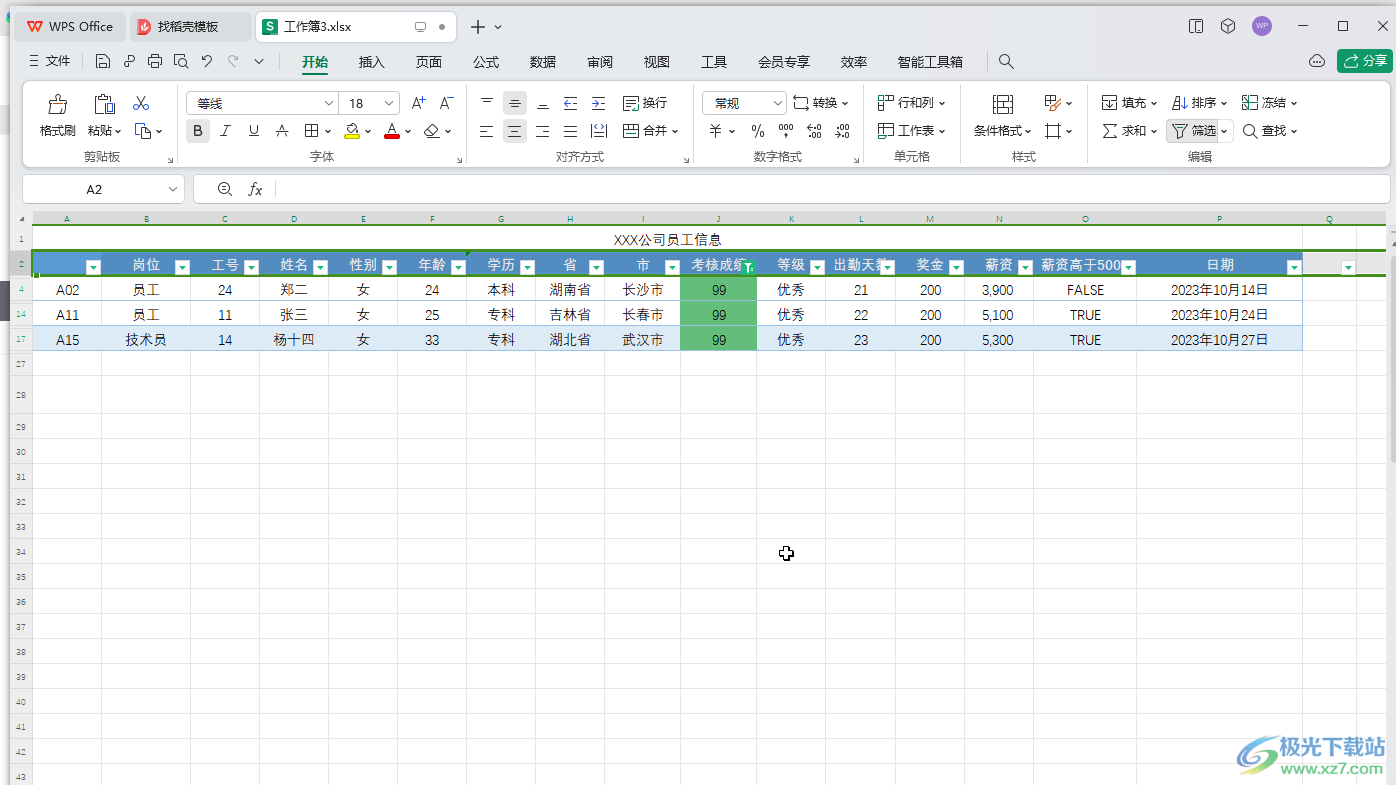The image size is (1396, 785).
Task: Open the filter dropdown on 岗位 column
Action: (183, 267)
